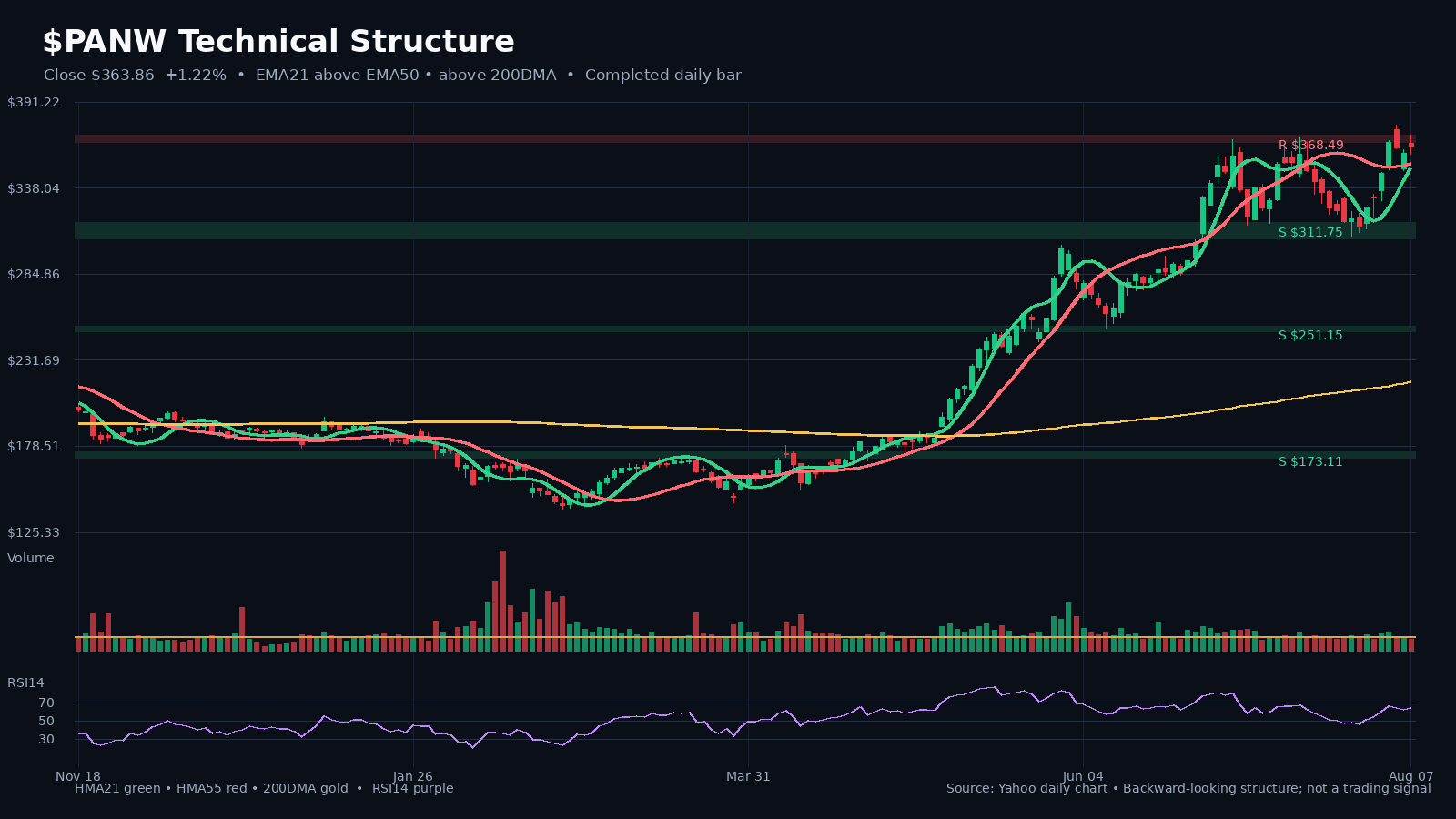This screenshot has width=1456, height=819.
Task: Click the "R $368.49" resistance label
Action: pos(1310,145)
